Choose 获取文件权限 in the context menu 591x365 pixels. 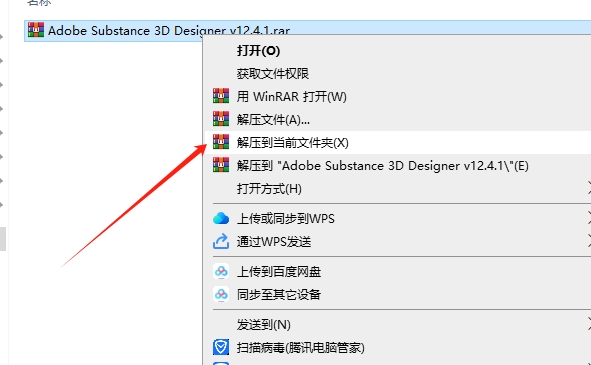[273, 74]
